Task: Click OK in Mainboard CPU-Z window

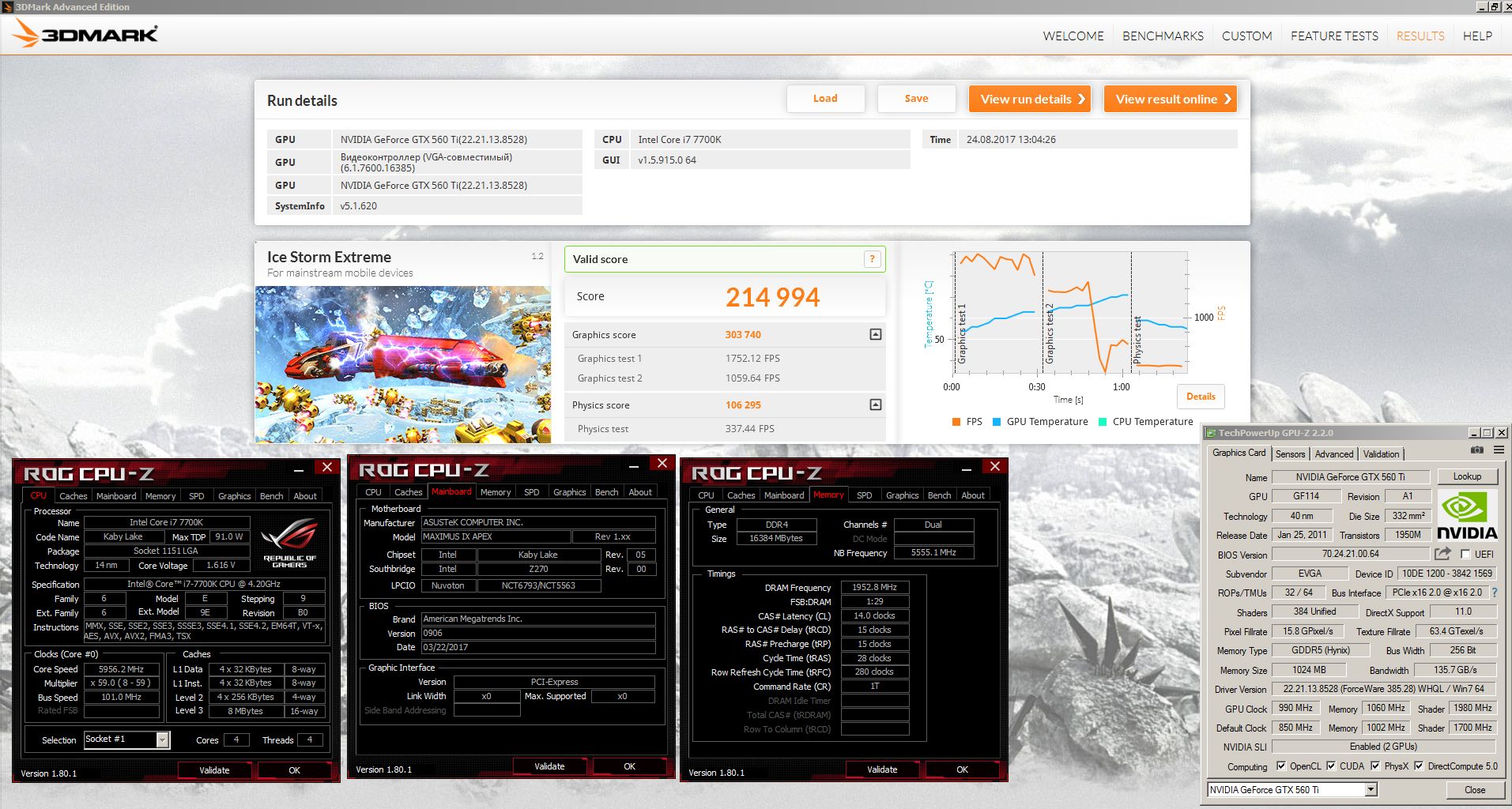Action: [x=630, y=766]
